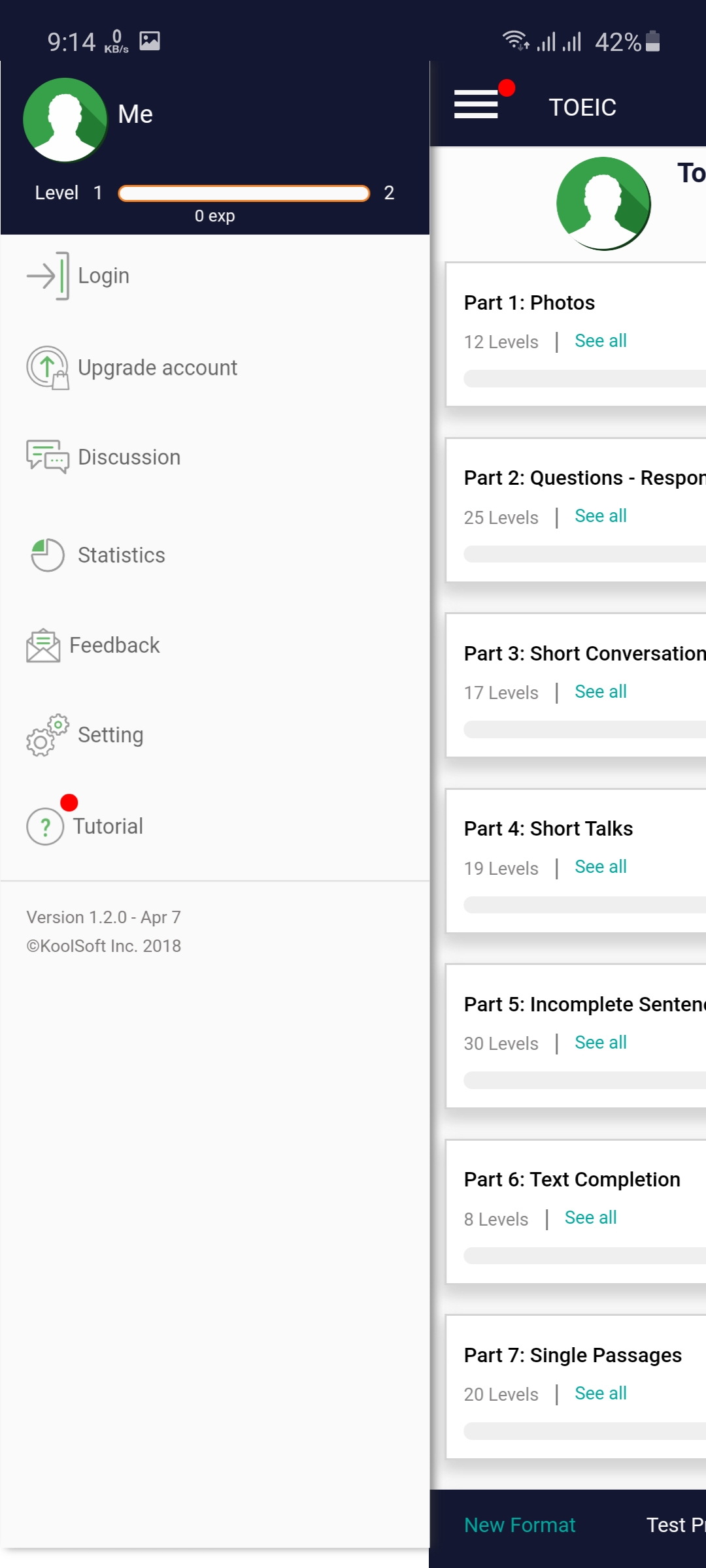Click the Feedback envelope icon

tap(43, 645)
